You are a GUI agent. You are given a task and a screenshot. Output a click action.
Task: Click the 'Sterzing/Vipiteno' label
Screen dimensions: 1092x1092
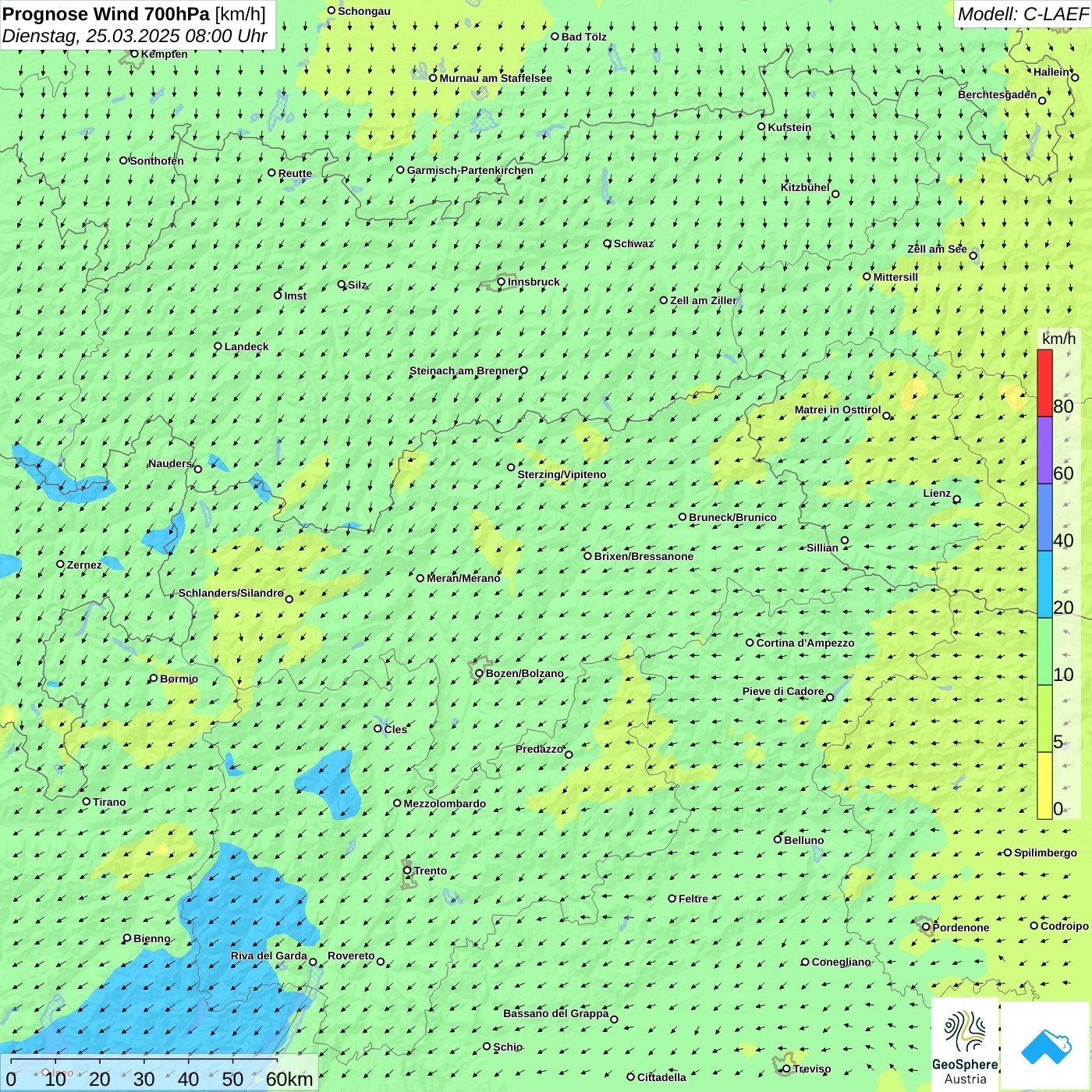562,474
